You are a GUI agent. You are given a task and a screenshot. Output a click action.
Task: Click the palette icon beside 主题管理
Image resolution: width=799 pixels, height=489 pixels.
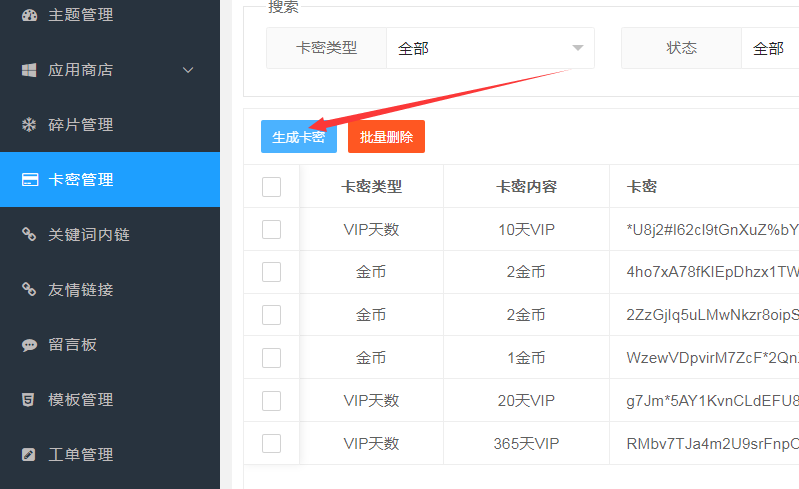pos(29,15)
